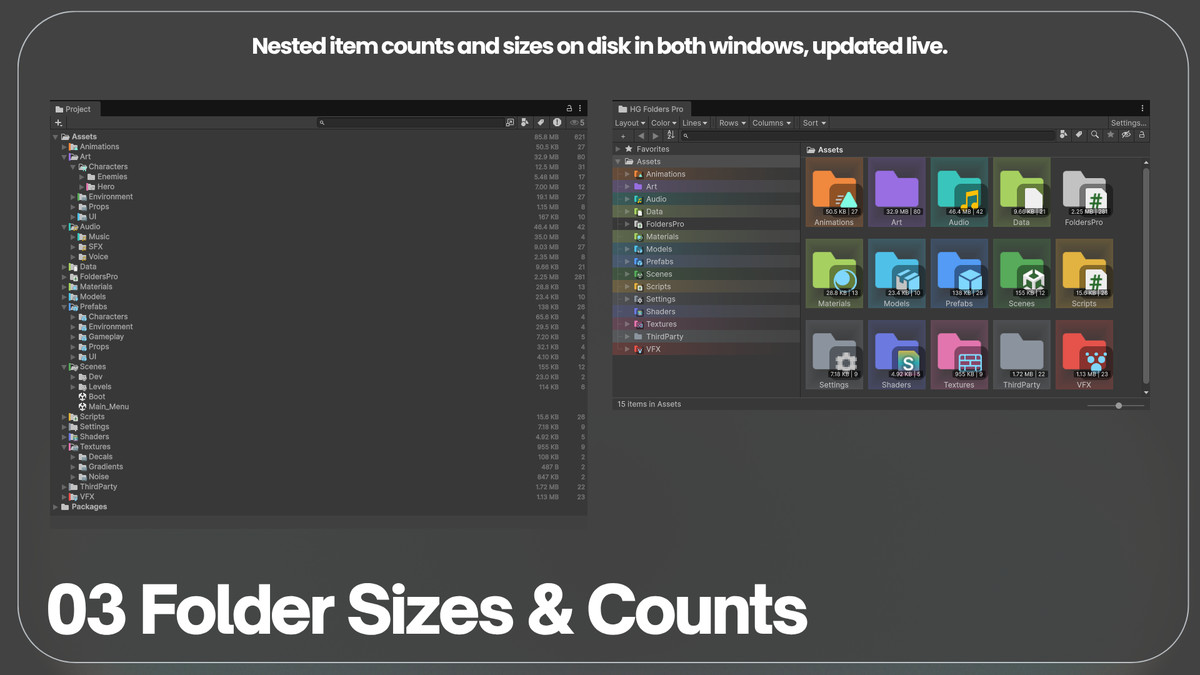This screenshot has height=675, width=1200.
Task: Open the Layout dropdown
Action: [x=630, y=123]
